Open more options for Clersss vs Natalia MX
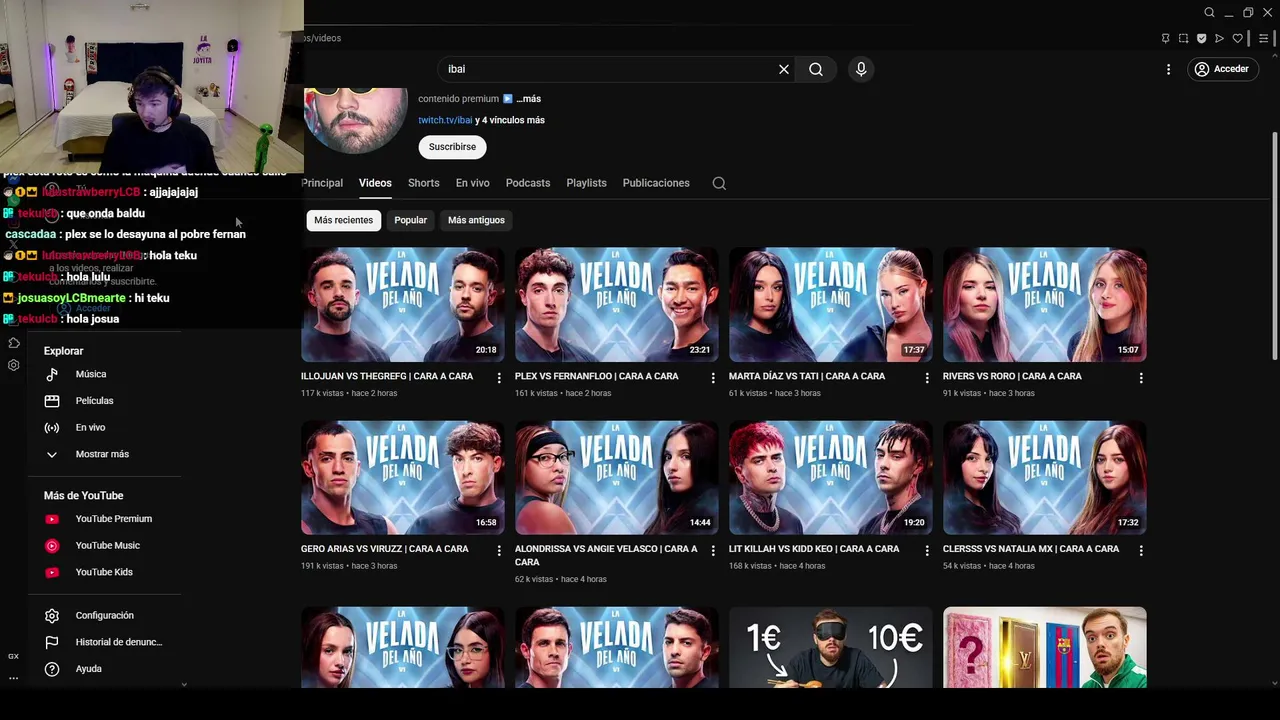 [x=1141, y=551]
